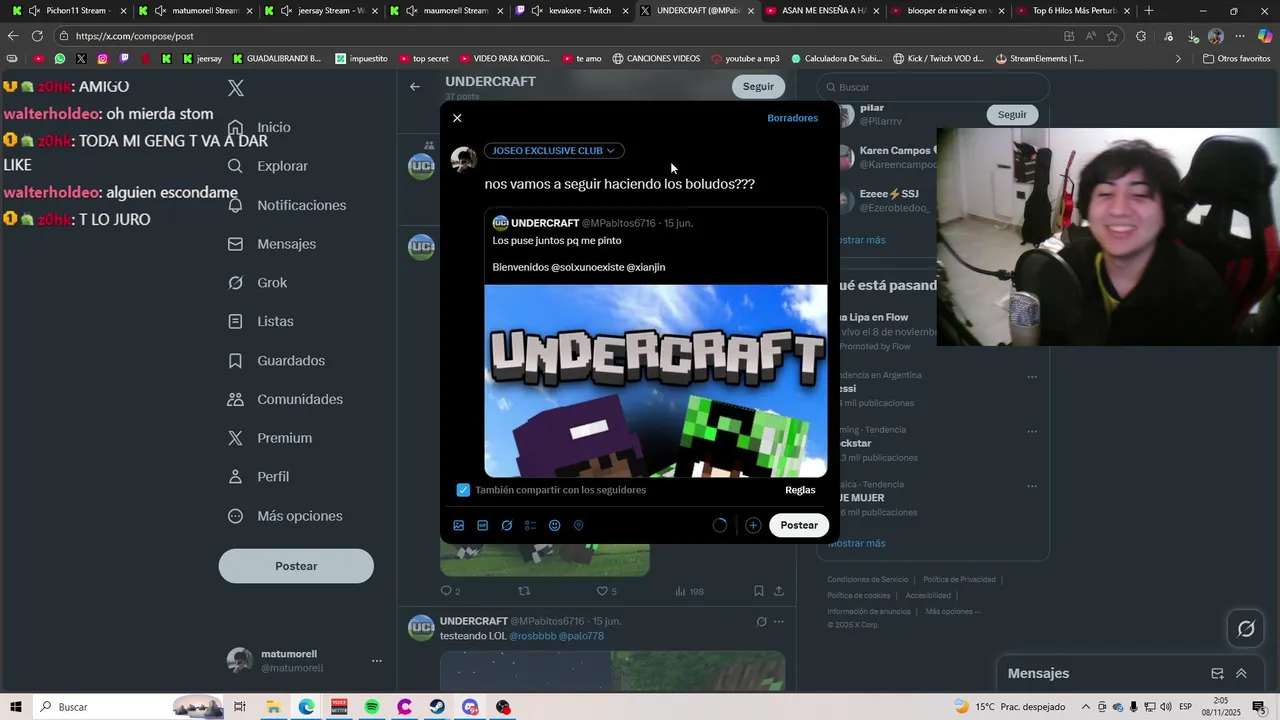This screenshot has height=720, width=1280.
Task: Click the address bar URL
Action: pos(134,36)
